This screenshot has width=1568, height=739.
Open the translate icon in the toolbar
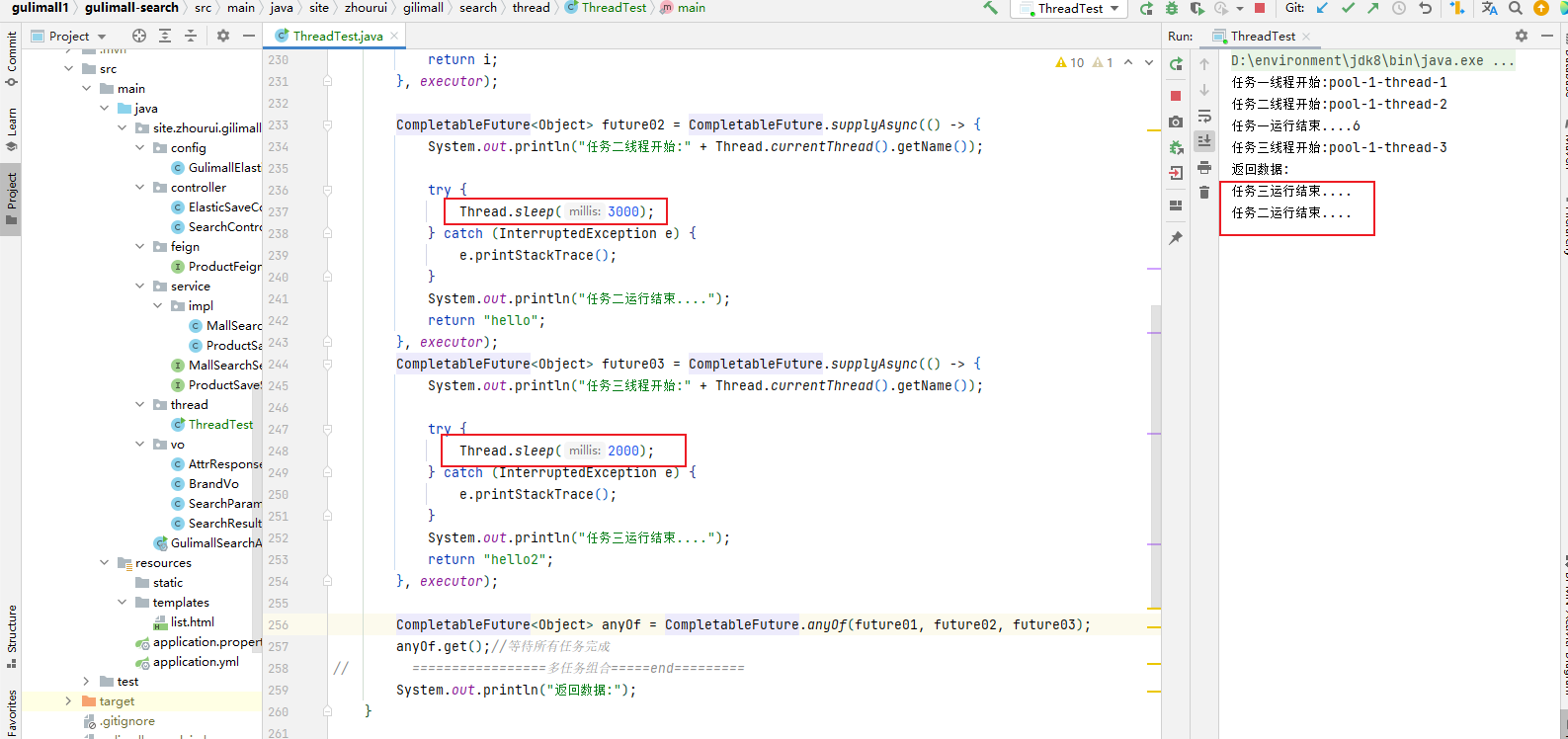[x=1490, y=8]
